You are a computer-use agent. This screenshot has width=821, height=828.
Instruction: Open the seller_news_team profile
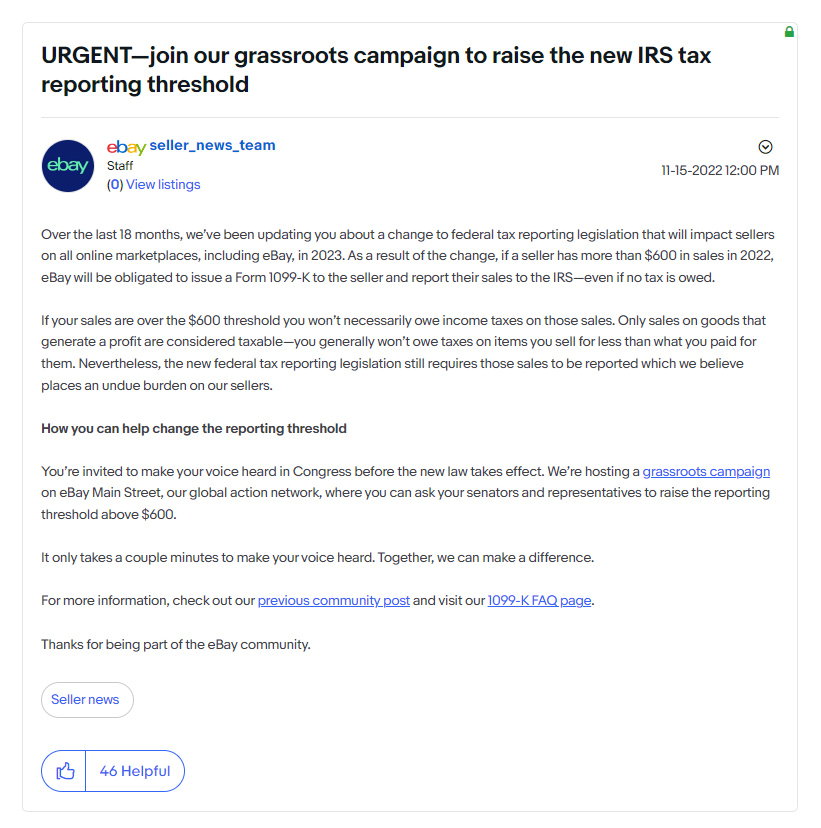coord(212,145)
